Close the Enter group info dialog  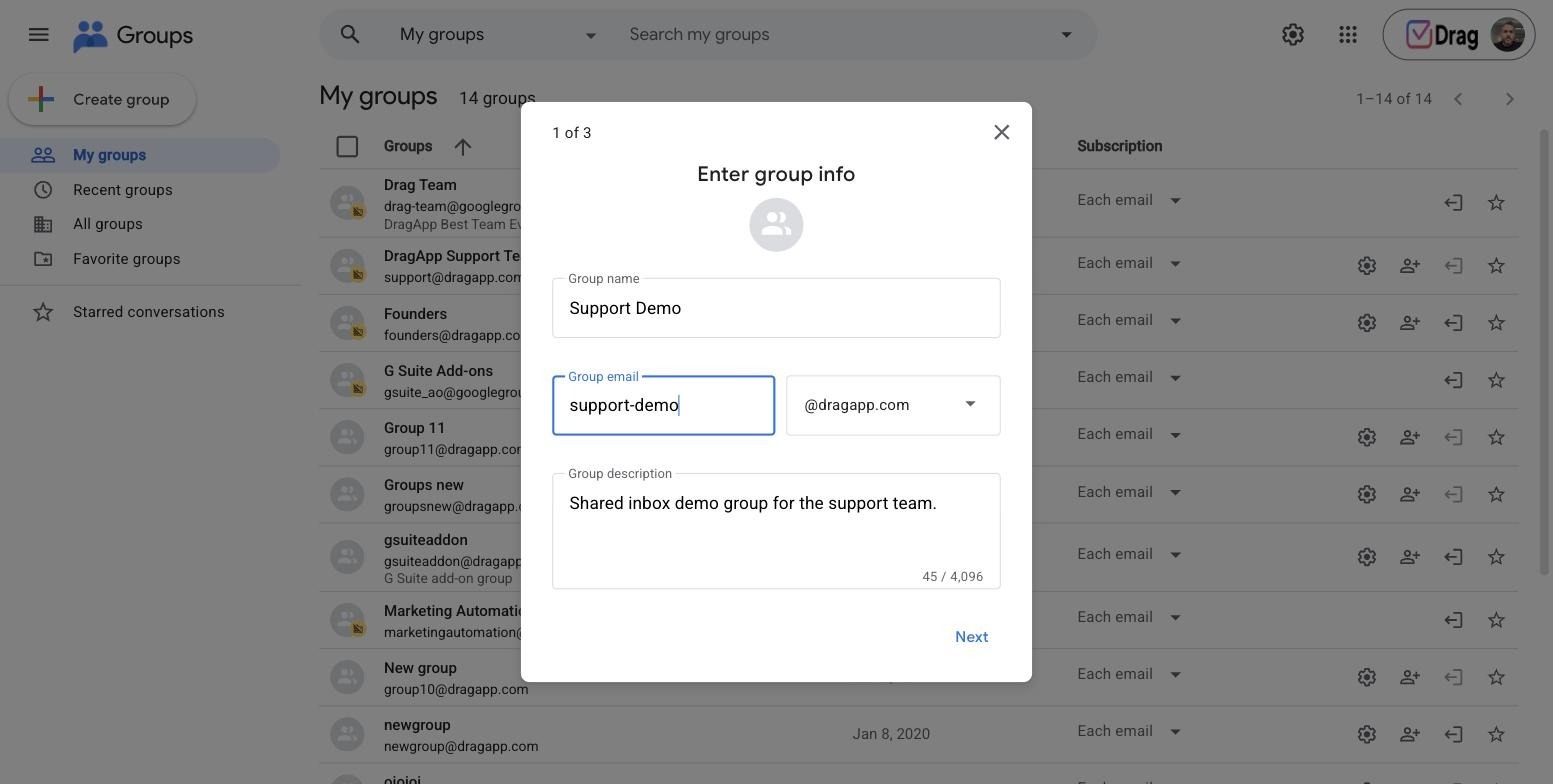[1001, 132]
